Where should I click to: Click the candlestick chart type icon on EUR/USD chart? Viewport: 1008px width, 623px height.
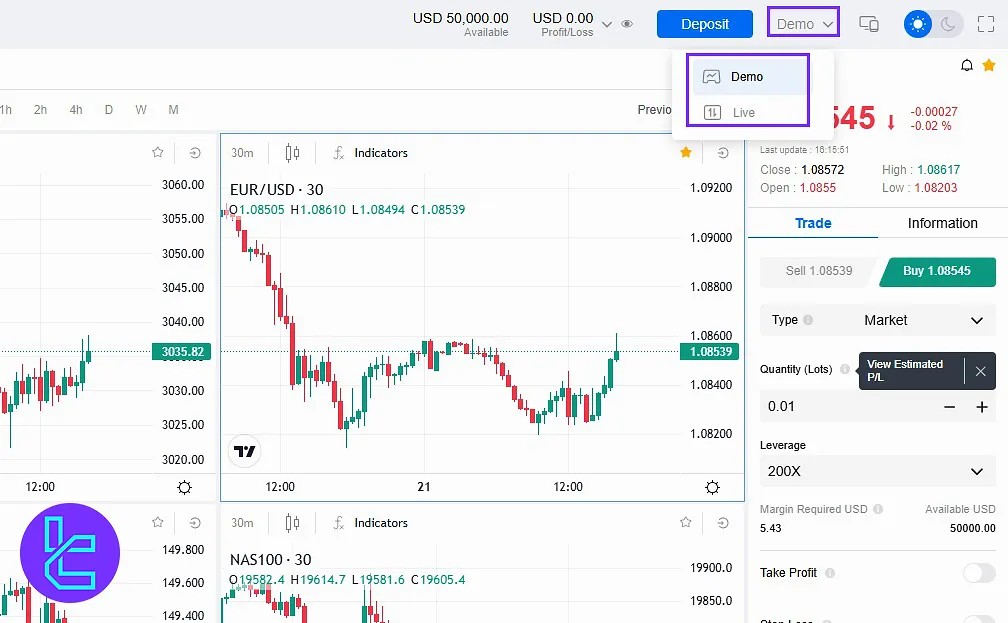292,153
